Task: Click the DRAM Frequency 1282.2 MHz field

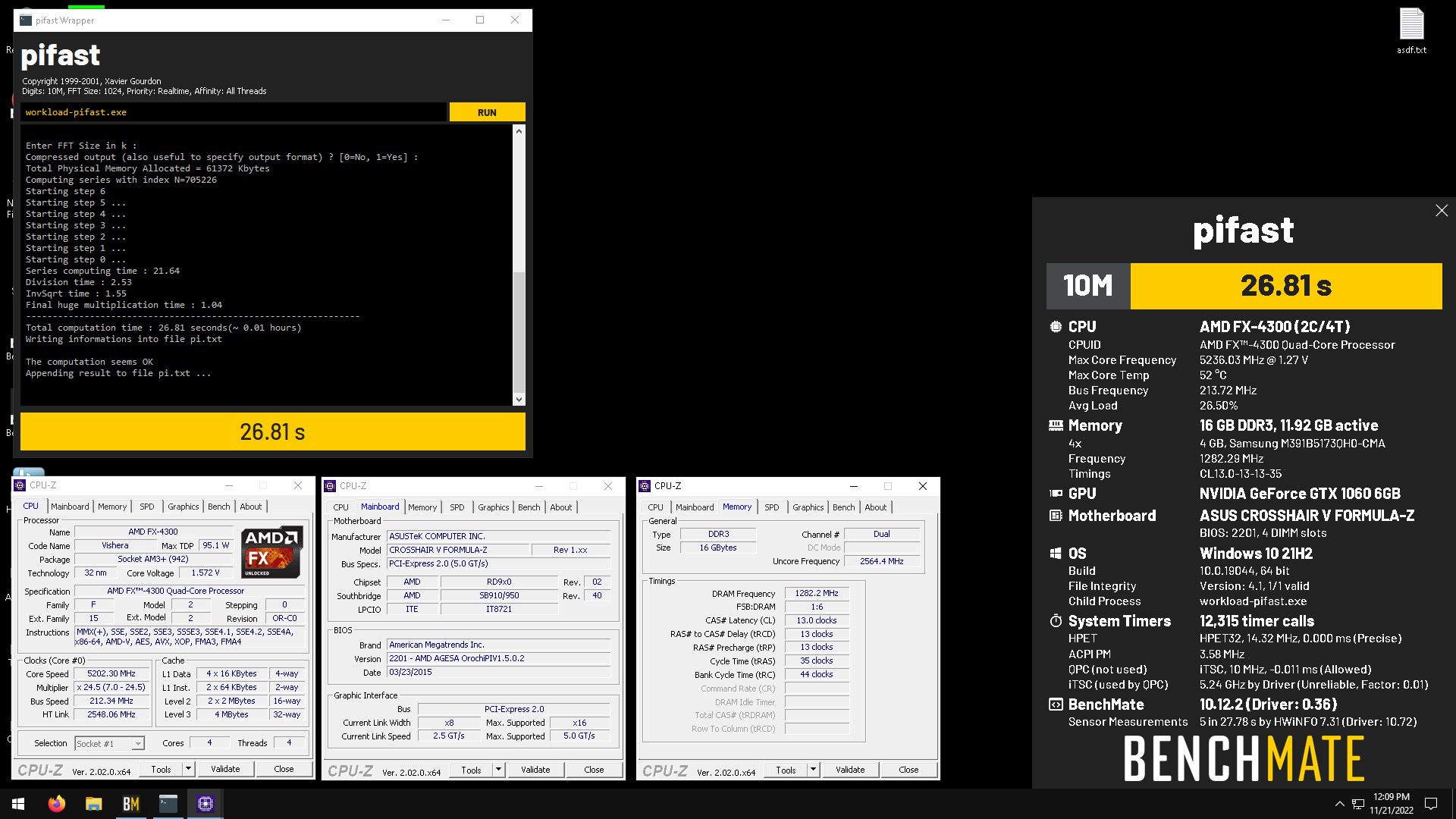Action: [817, 593]
